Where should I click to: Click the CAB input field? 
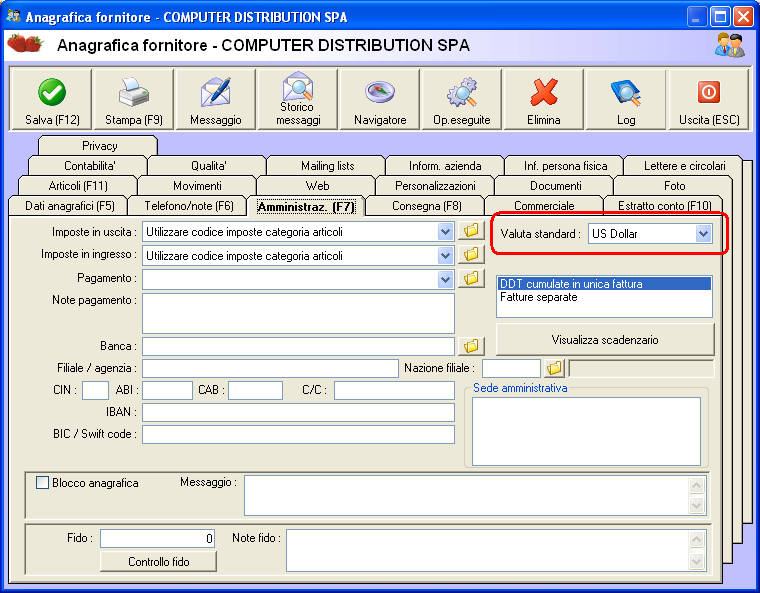pos(255,390)
